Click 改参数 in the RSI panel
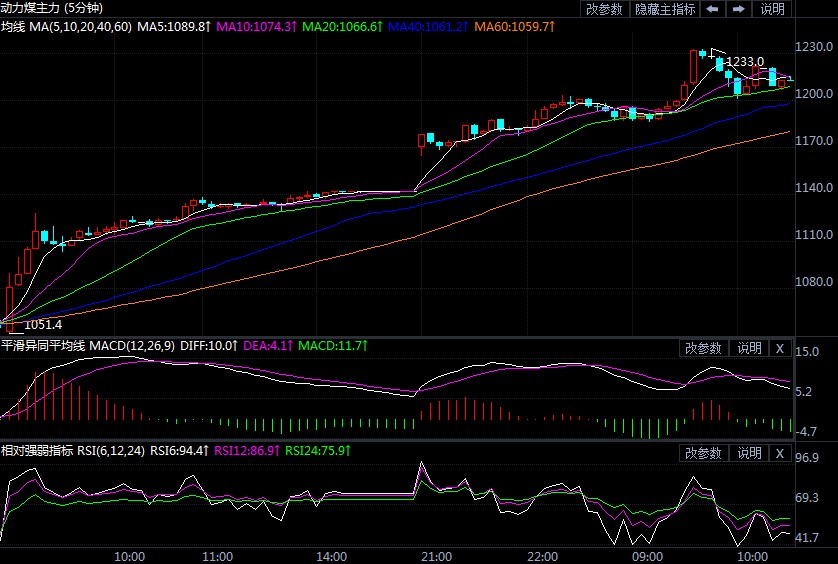Screen dimensions: 838x564 703,453
